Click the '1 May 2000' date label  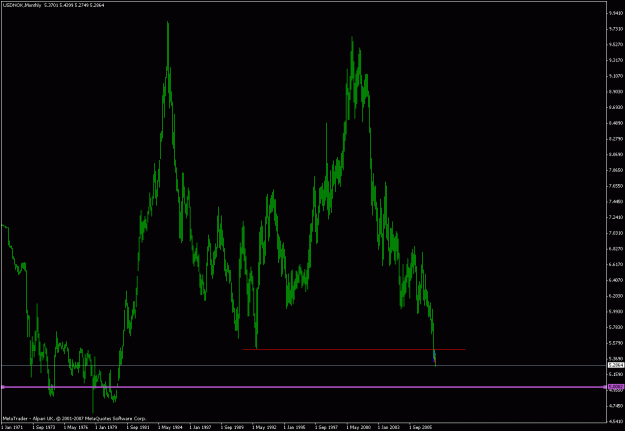358,427
